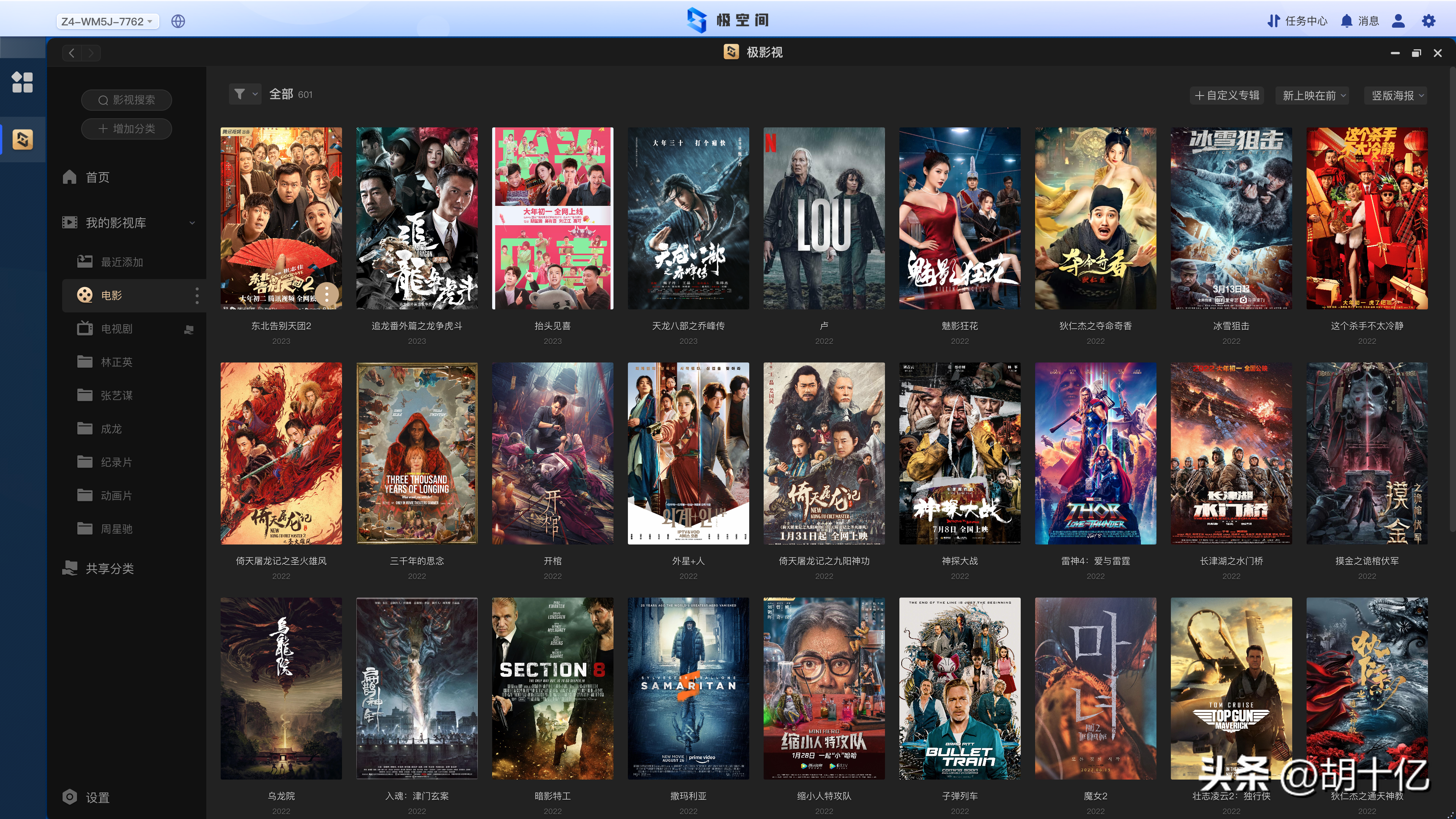Open 这个杀手不太冷静 poster

point(1367,218)
